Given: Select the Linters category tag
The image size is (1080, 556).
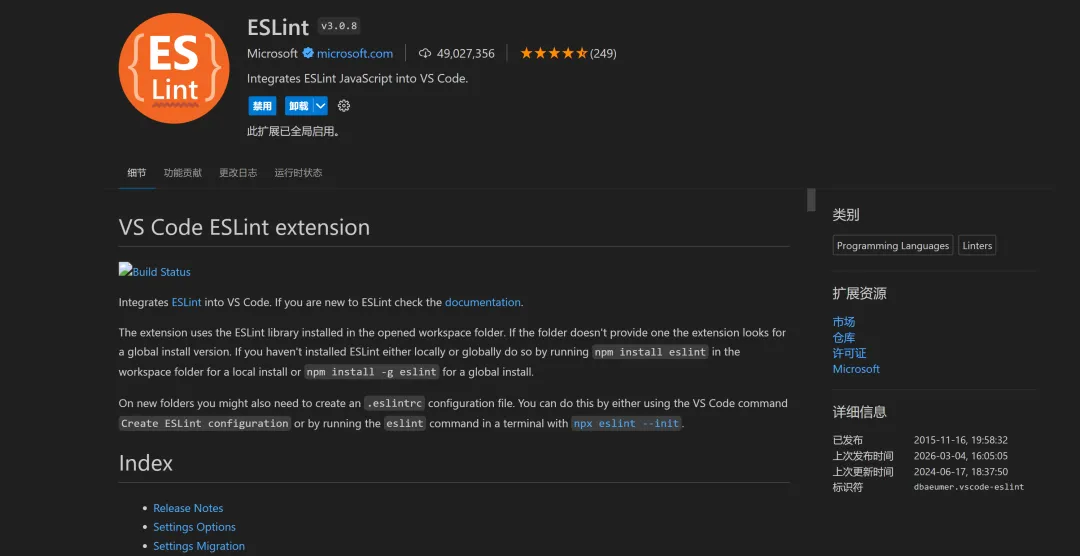Looking at the screenshot, I should (x=977, y=245).
